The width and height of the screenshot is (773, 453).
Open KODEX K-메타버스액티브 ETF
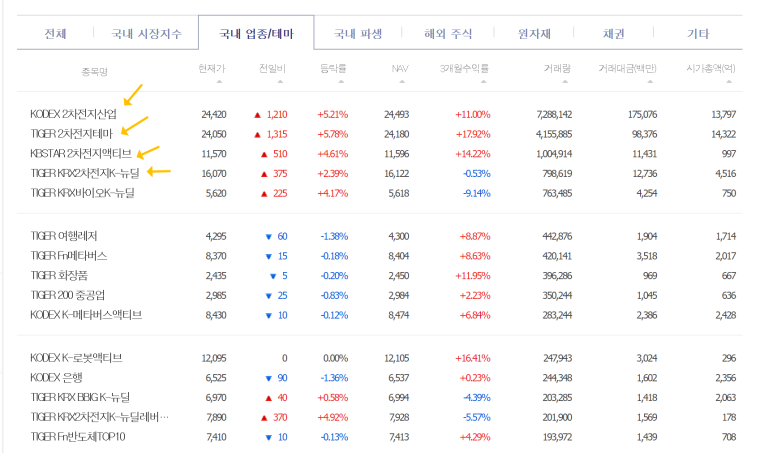86,315
